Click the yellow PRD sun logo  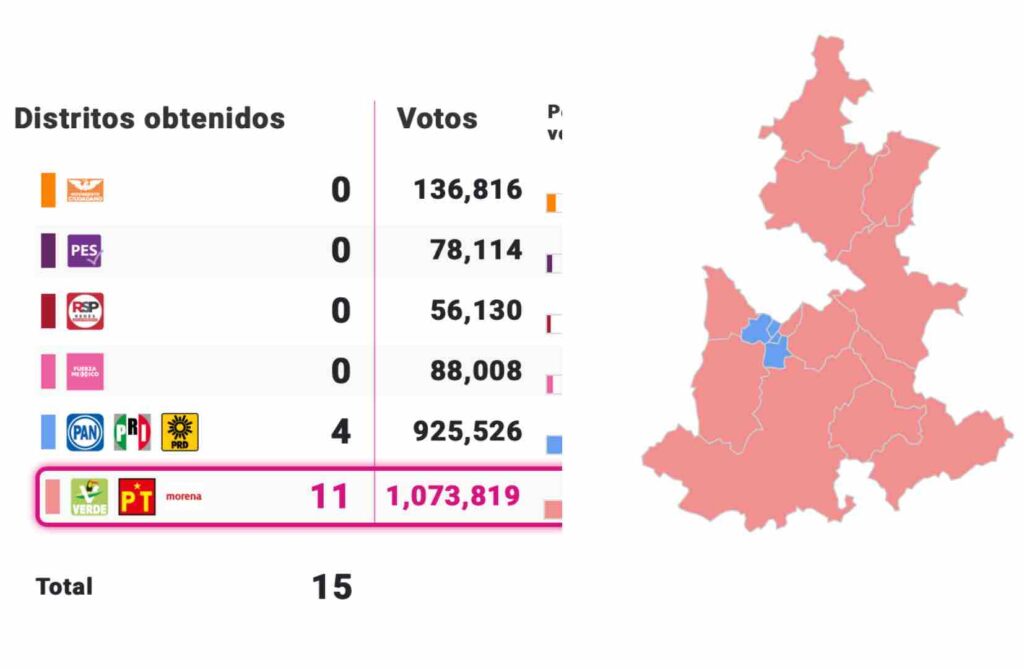[x=180, y=432]
